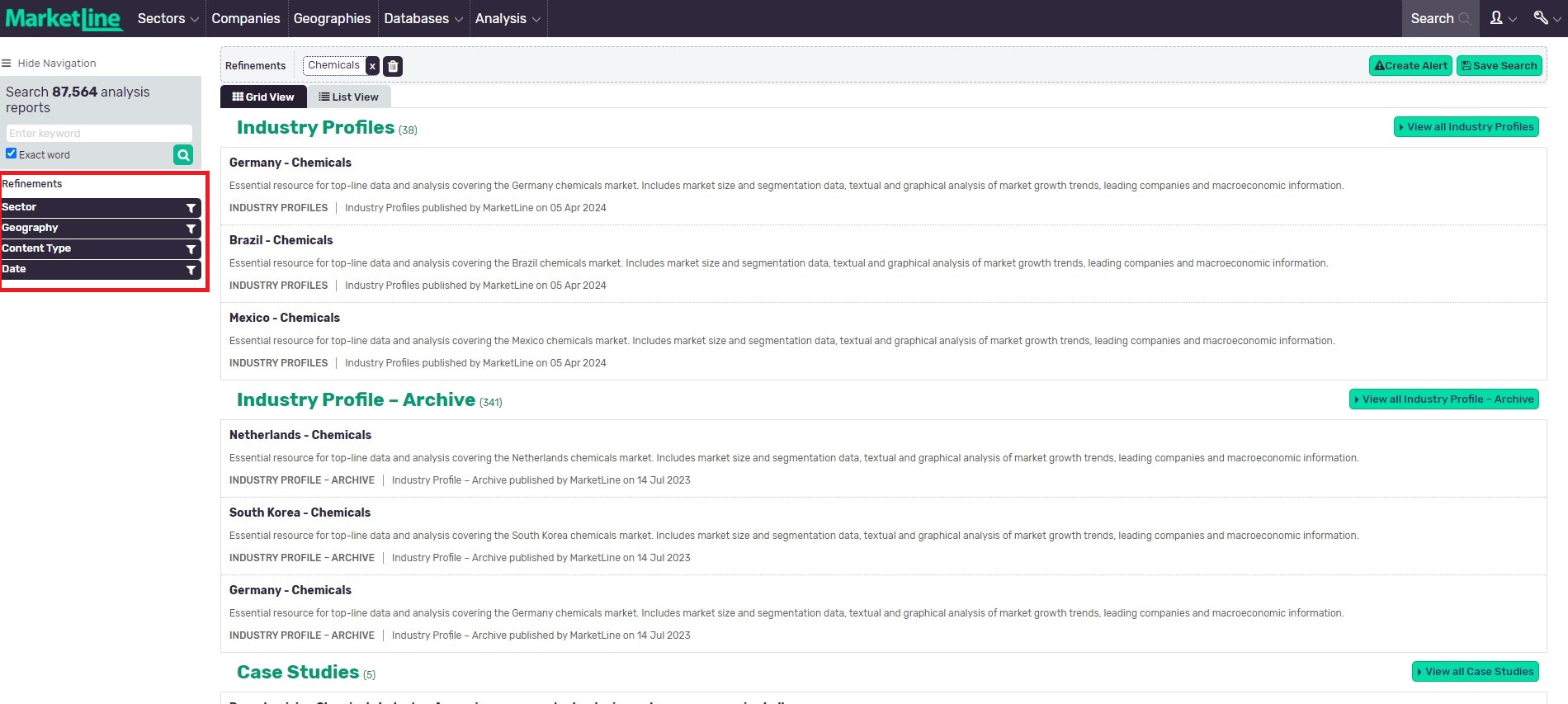Open the Databases dropdown menu
Viewport: 1568px width, 704px height.
click(423, 18)
